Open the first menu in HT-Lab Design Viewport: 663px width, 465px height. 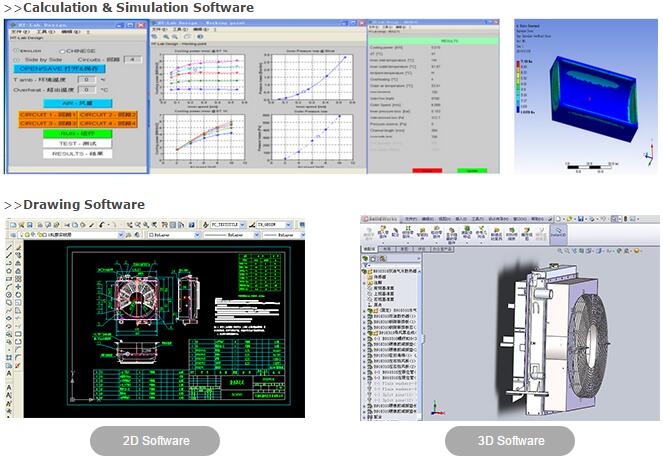tap(16, 31)
